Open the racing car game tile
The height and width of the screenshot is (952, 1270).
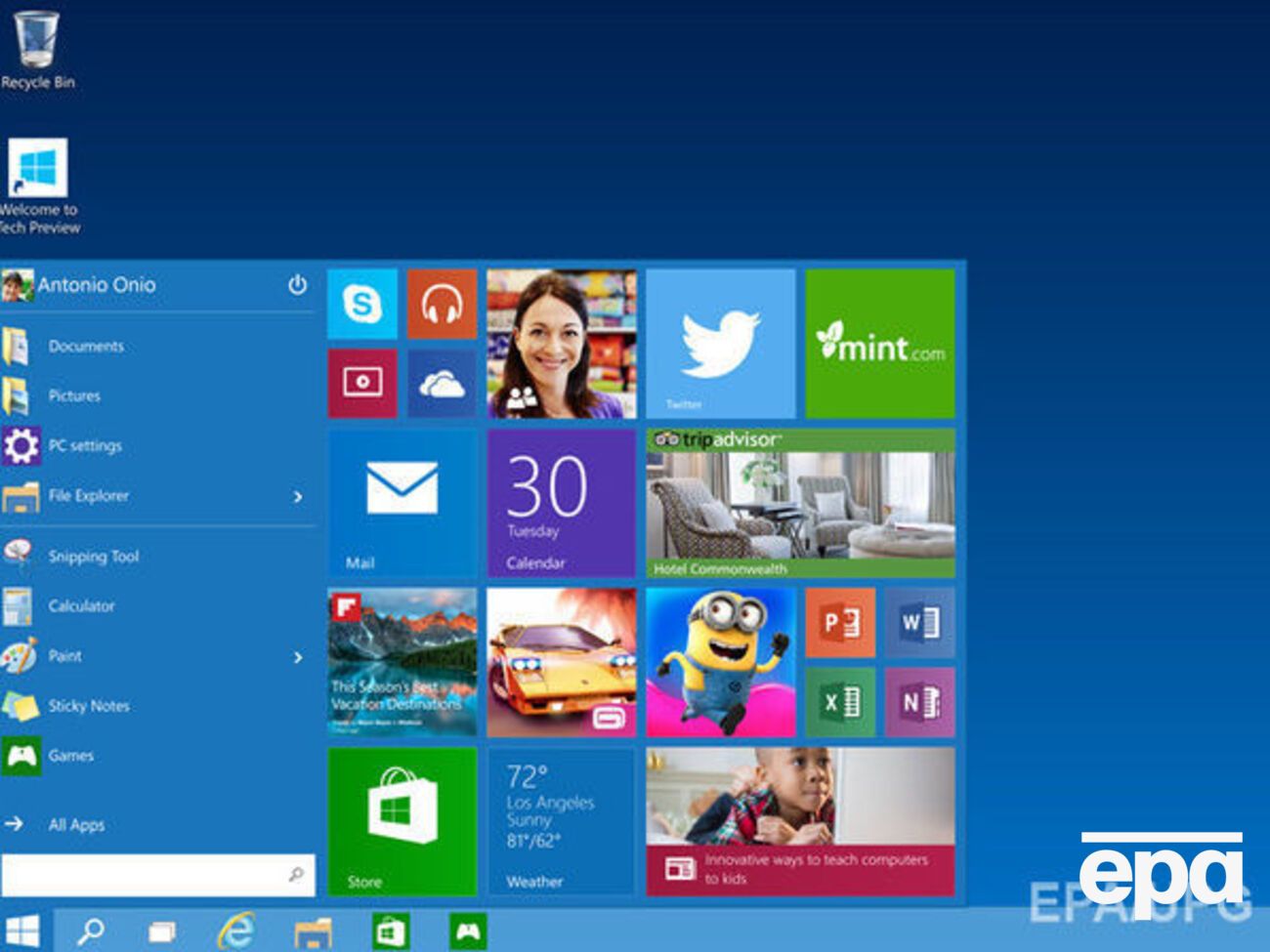tap(562, 662)
